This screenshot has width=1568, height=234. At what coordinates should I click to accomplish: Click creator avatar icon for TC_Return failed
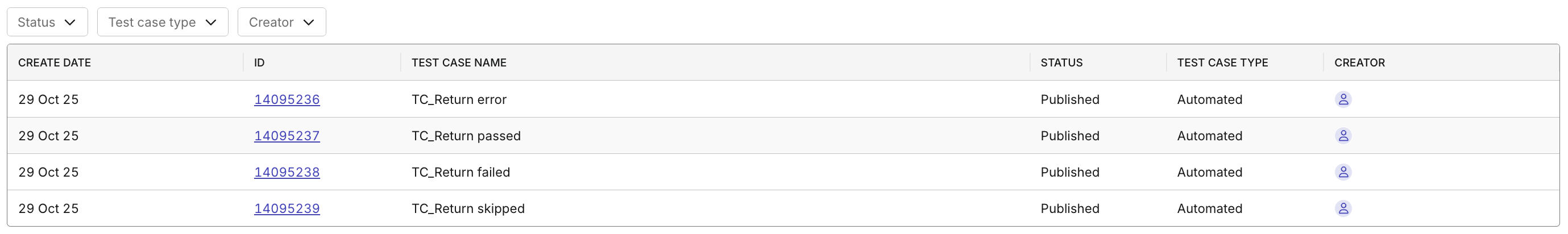[x=1343, y=172]
